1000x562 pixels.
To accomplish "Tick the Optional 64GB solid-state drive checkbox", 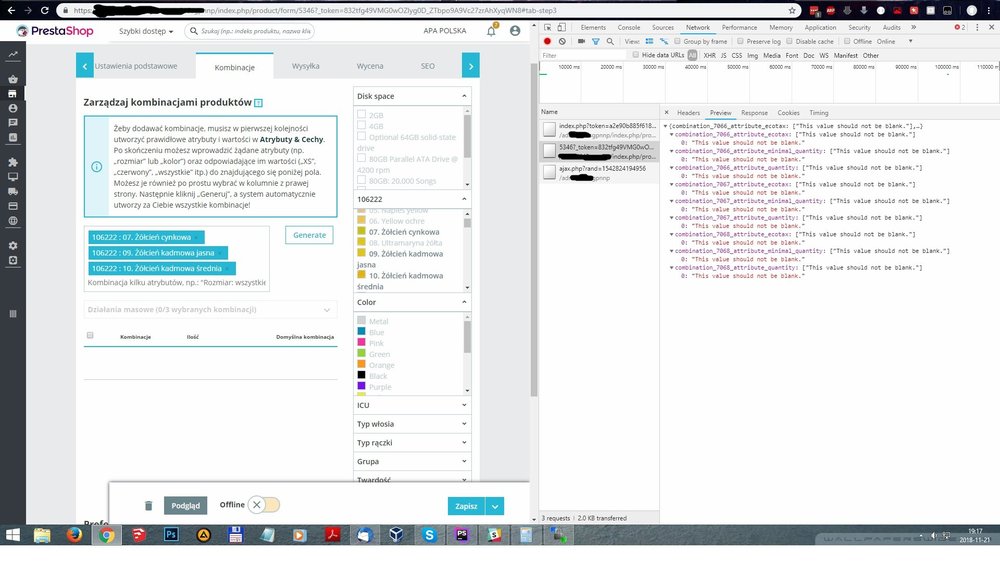I will pyautogui.click(x=362, y=136).
